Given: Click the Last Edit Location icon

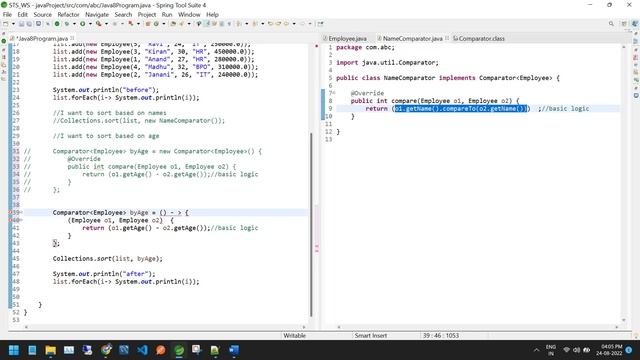Looking at the screenshot, I should point(270,24).
